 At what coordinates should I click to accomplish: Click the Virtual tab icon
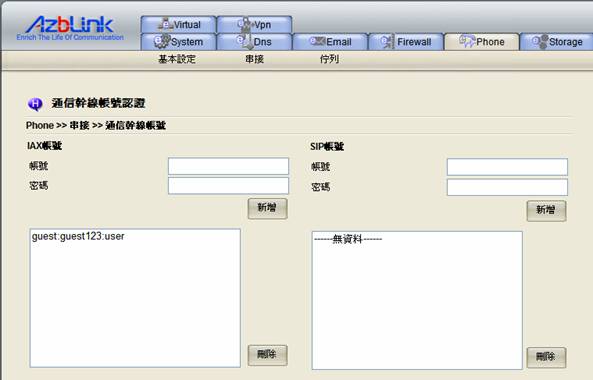tap(165, 24)
